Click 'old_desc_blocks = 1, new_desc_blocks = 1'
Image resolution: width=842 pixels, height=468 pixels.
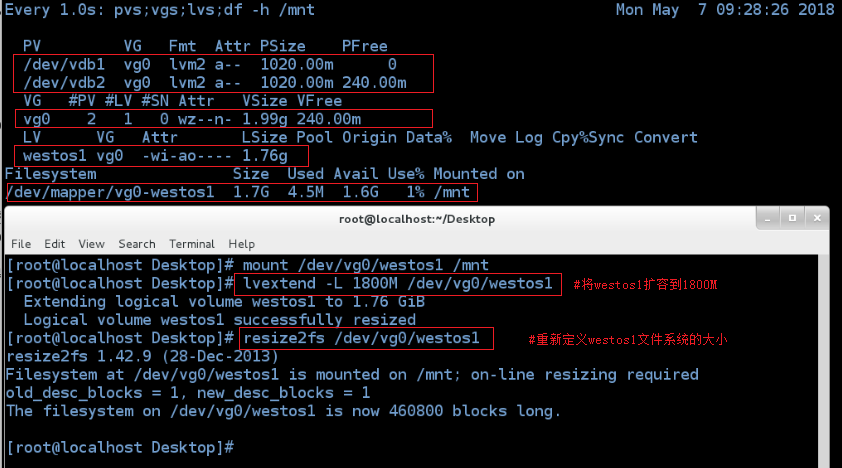187,393
